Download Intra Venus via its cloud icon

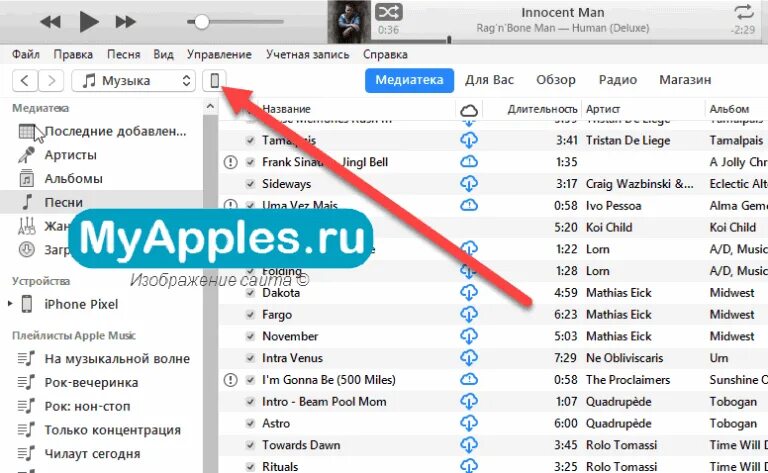pyautogui.click(x=469, y=358)
